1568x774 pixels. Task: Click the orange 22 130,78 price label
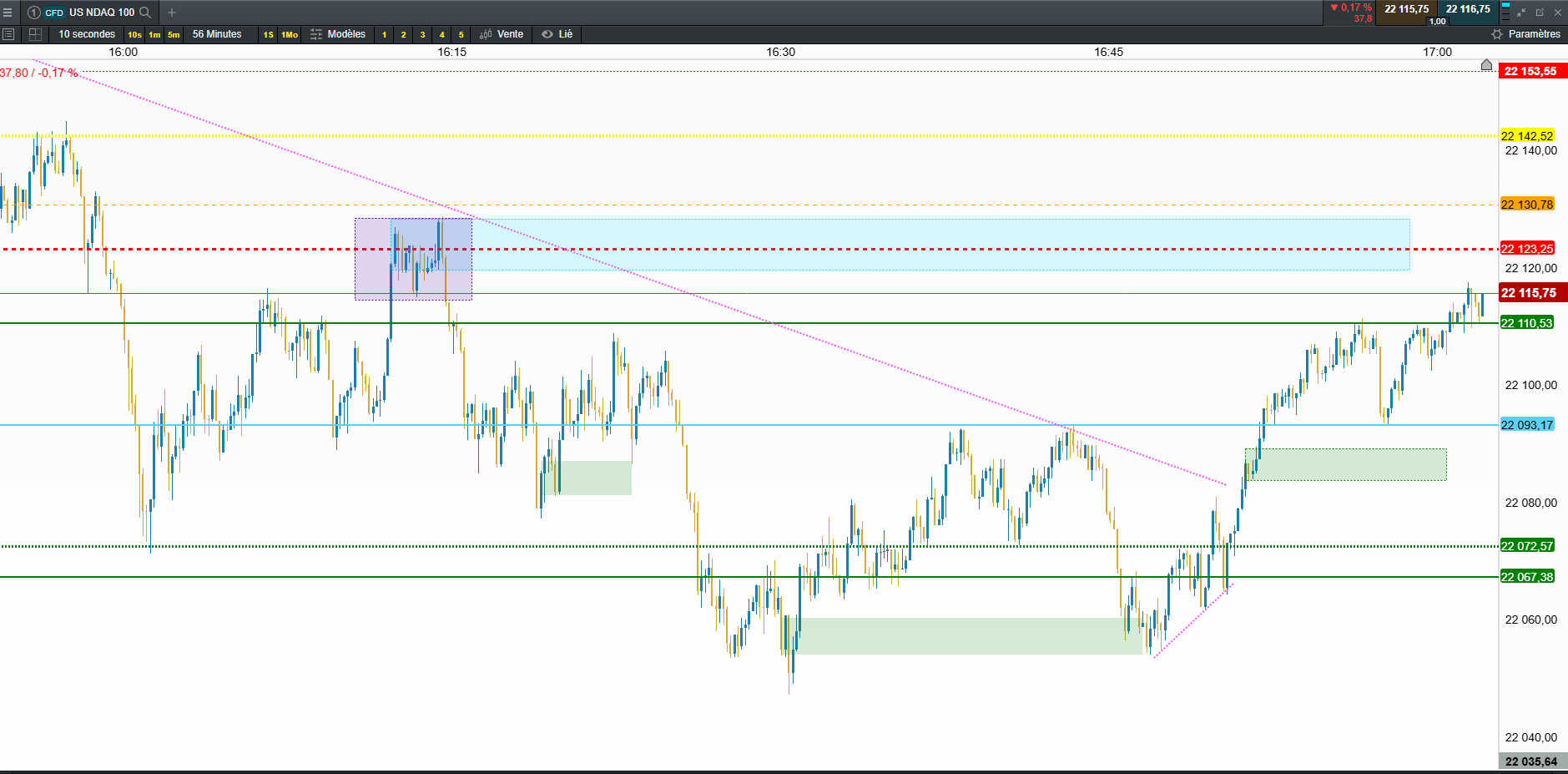(x=1527, y=205)
